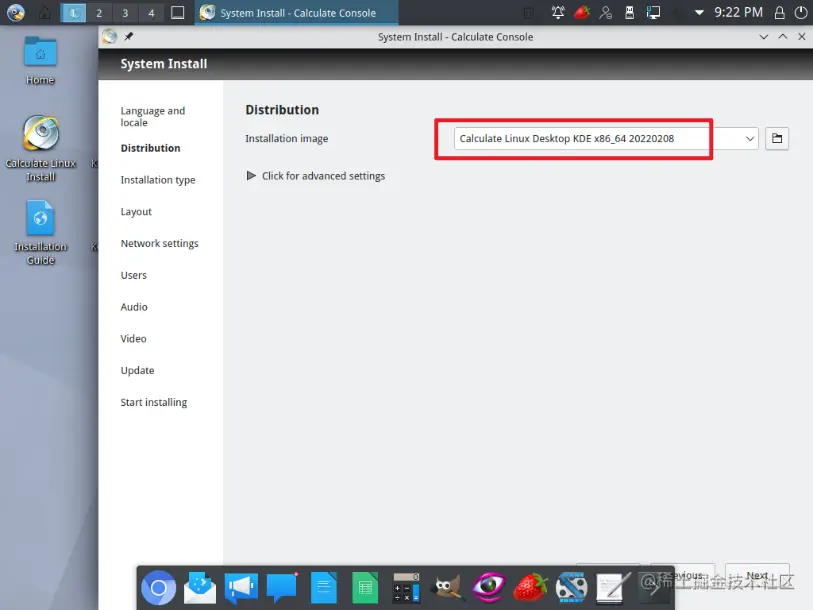Open the Video step
The height and width of the screenshot is (610, 813).
coord(133,338)
